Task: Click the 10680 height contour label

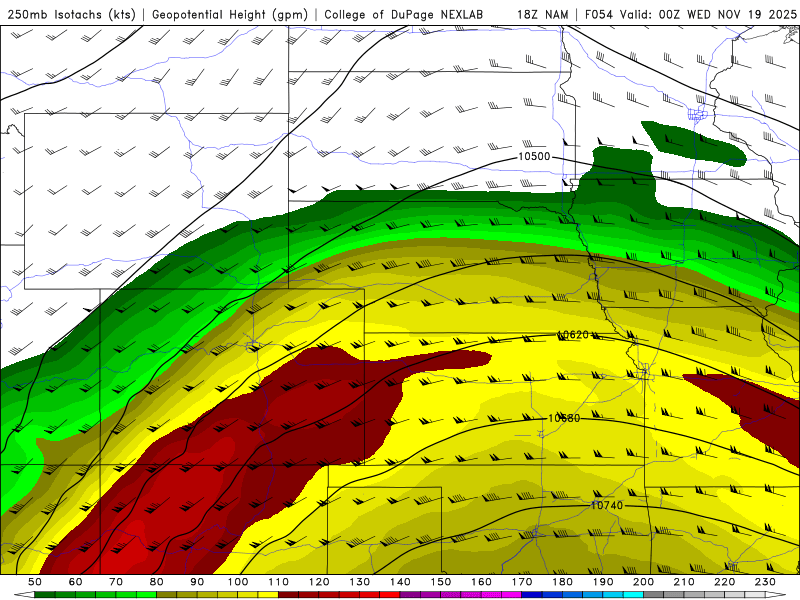Action: pos(564,418)
